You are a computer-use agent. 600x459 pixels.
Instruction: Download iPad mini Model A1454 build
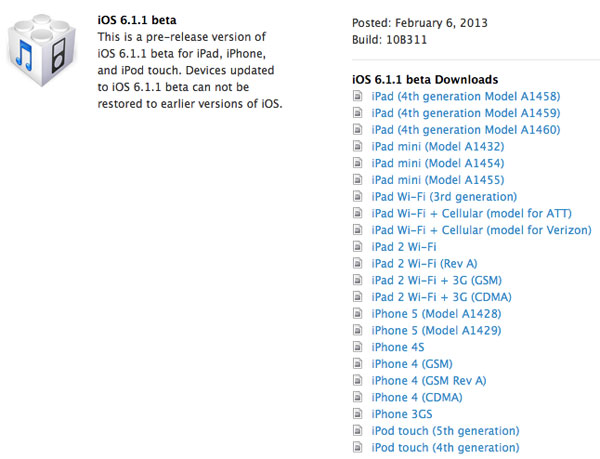pyautogui.click(x=437, y=163)
